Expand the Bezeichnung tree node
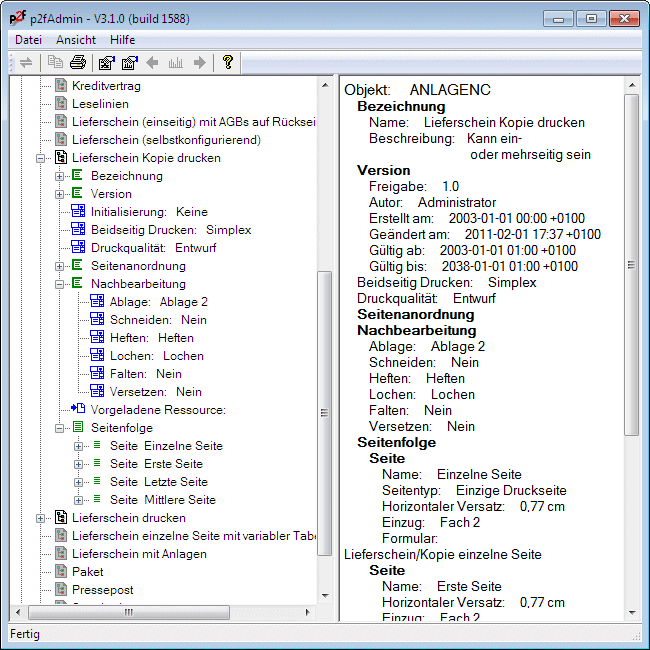 [60, 176]
